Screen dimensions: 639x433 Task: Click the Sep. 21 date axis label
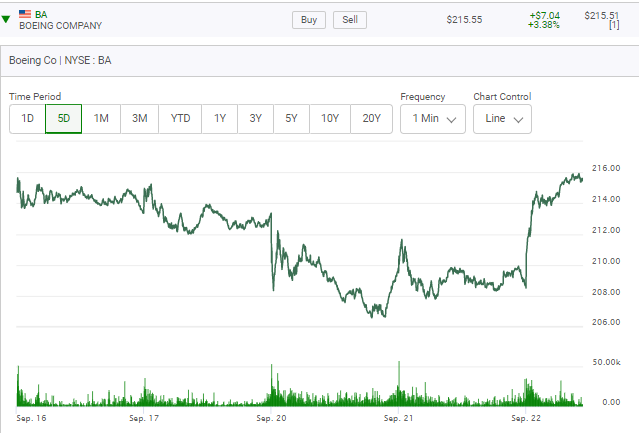point(398,418)
